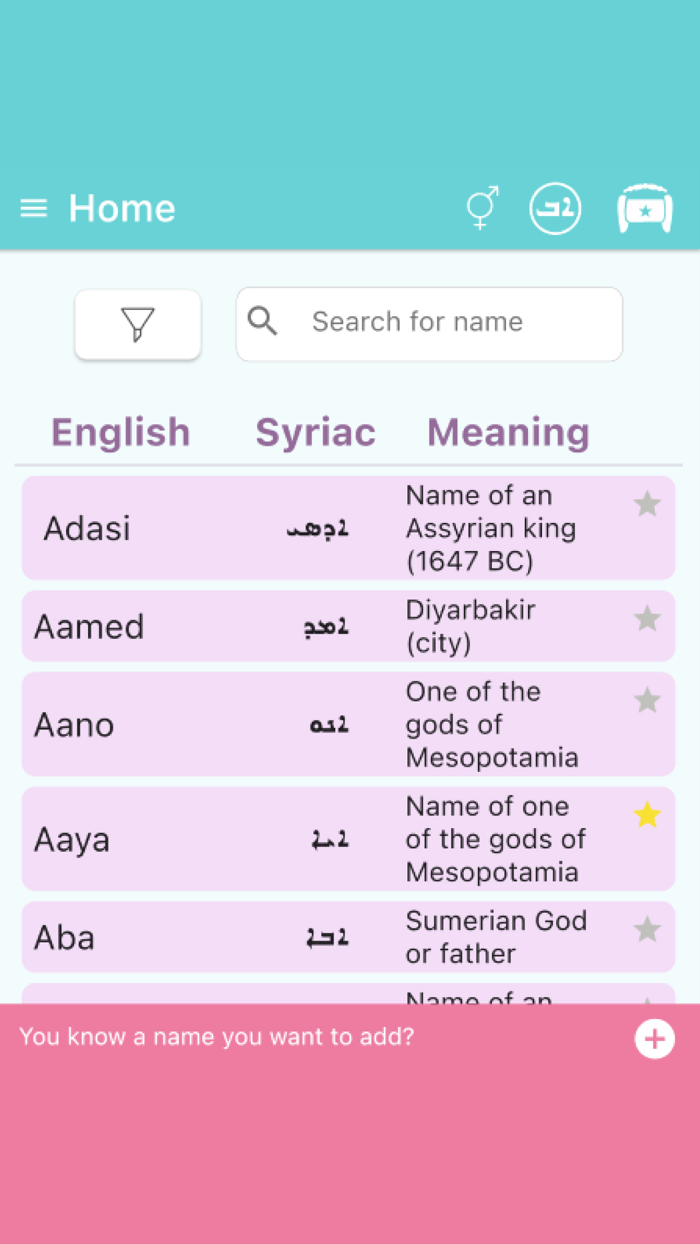
Task: Tap the circled Syriac letters icon
Action: 555,209
